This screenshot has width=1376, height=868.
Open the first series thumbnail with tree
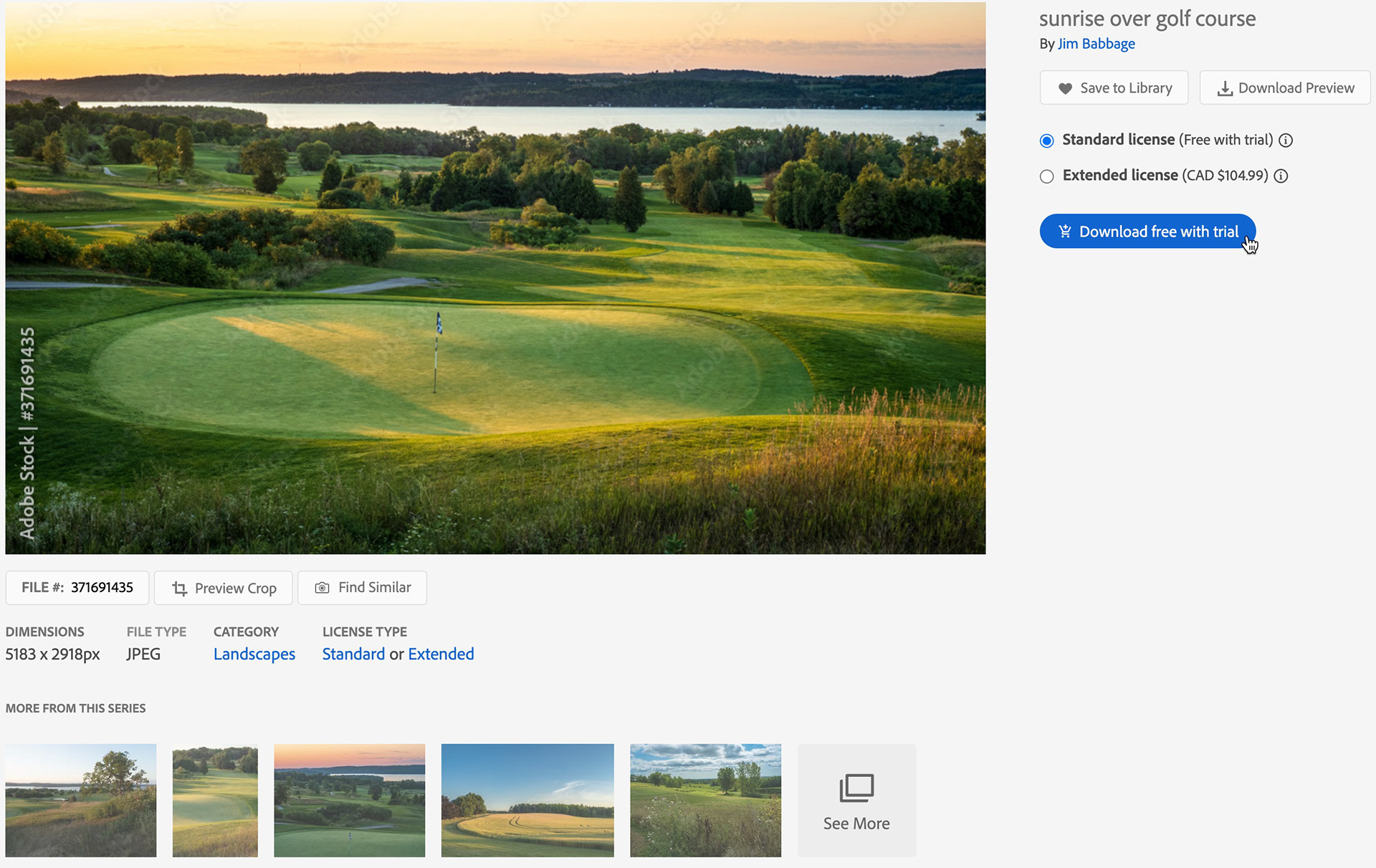click(81, 800)
